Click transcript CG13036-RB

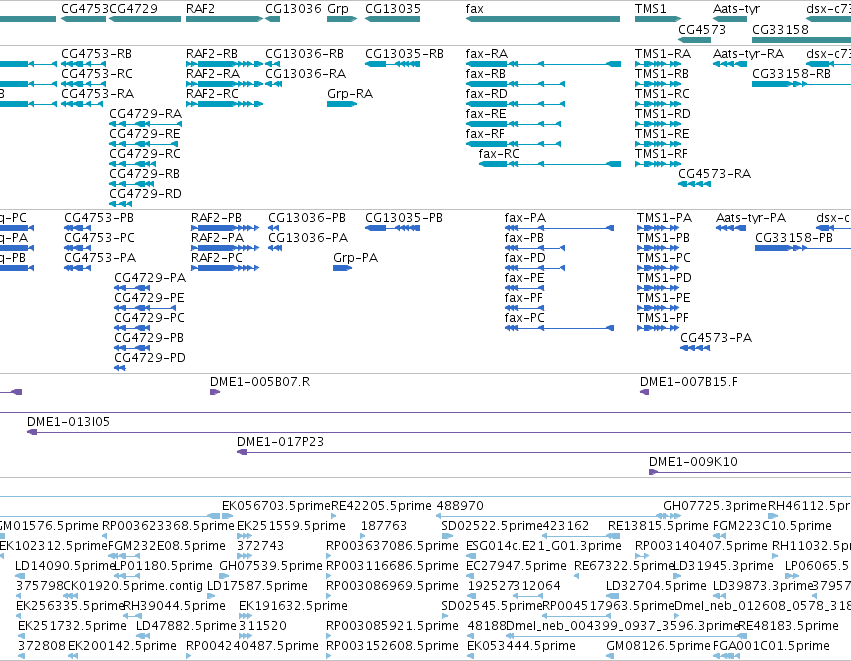click(304, 54)
